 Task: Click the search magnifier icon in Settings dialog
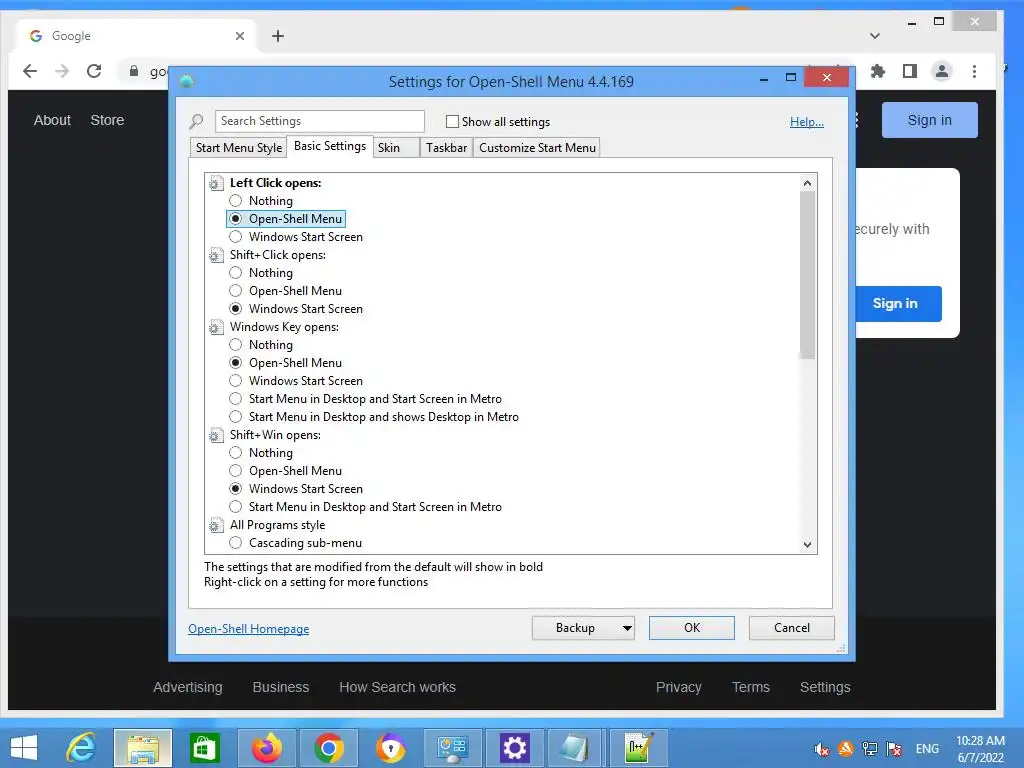[x=196, y=121]
